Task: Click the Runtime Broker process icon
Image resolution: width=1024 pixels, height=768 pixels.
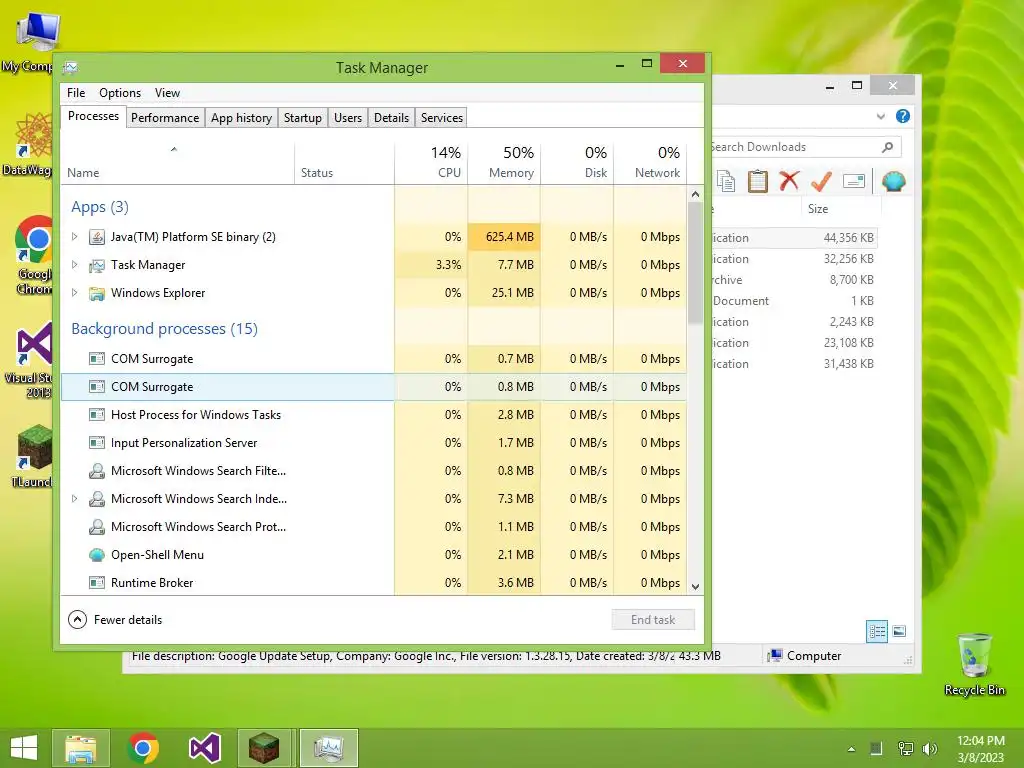Action: click(97, 583)
